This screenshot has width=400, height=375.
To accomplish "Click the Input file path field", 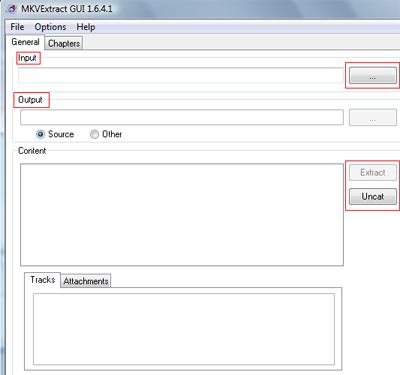I will [x=181, y=75].
